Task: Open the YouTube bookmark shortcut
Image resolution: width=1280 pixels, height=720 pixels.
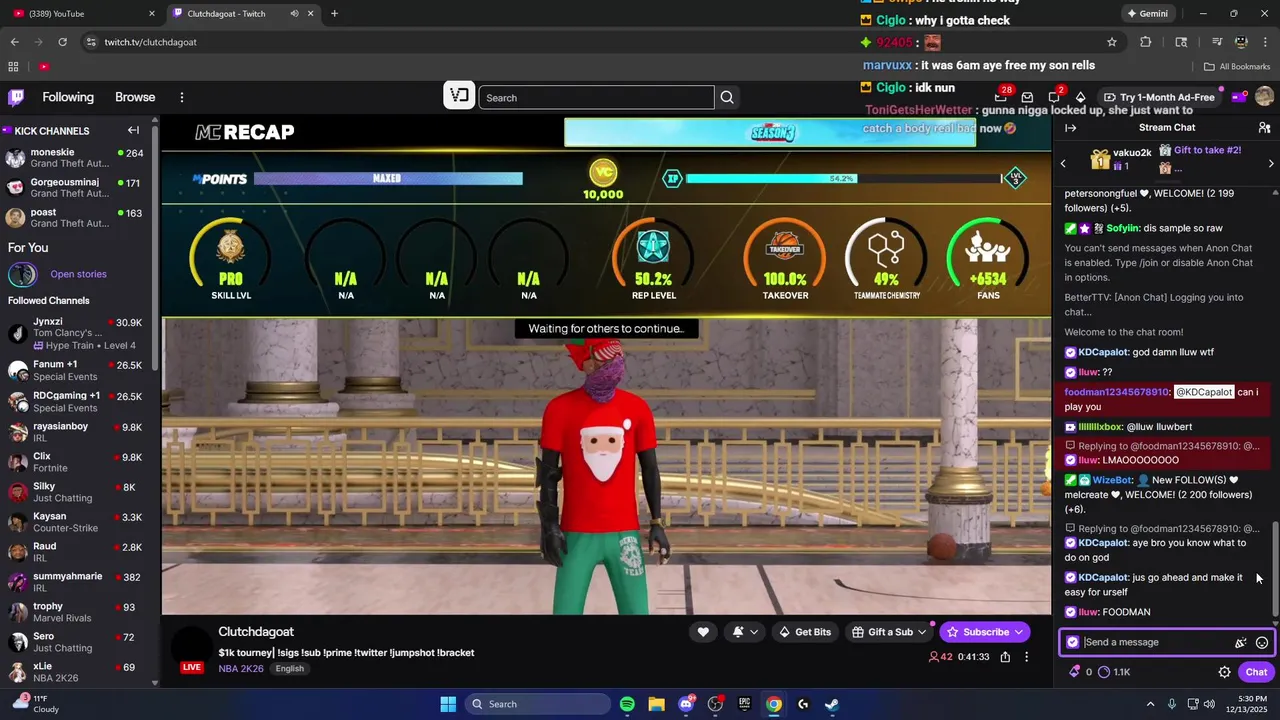Action: 44,66
